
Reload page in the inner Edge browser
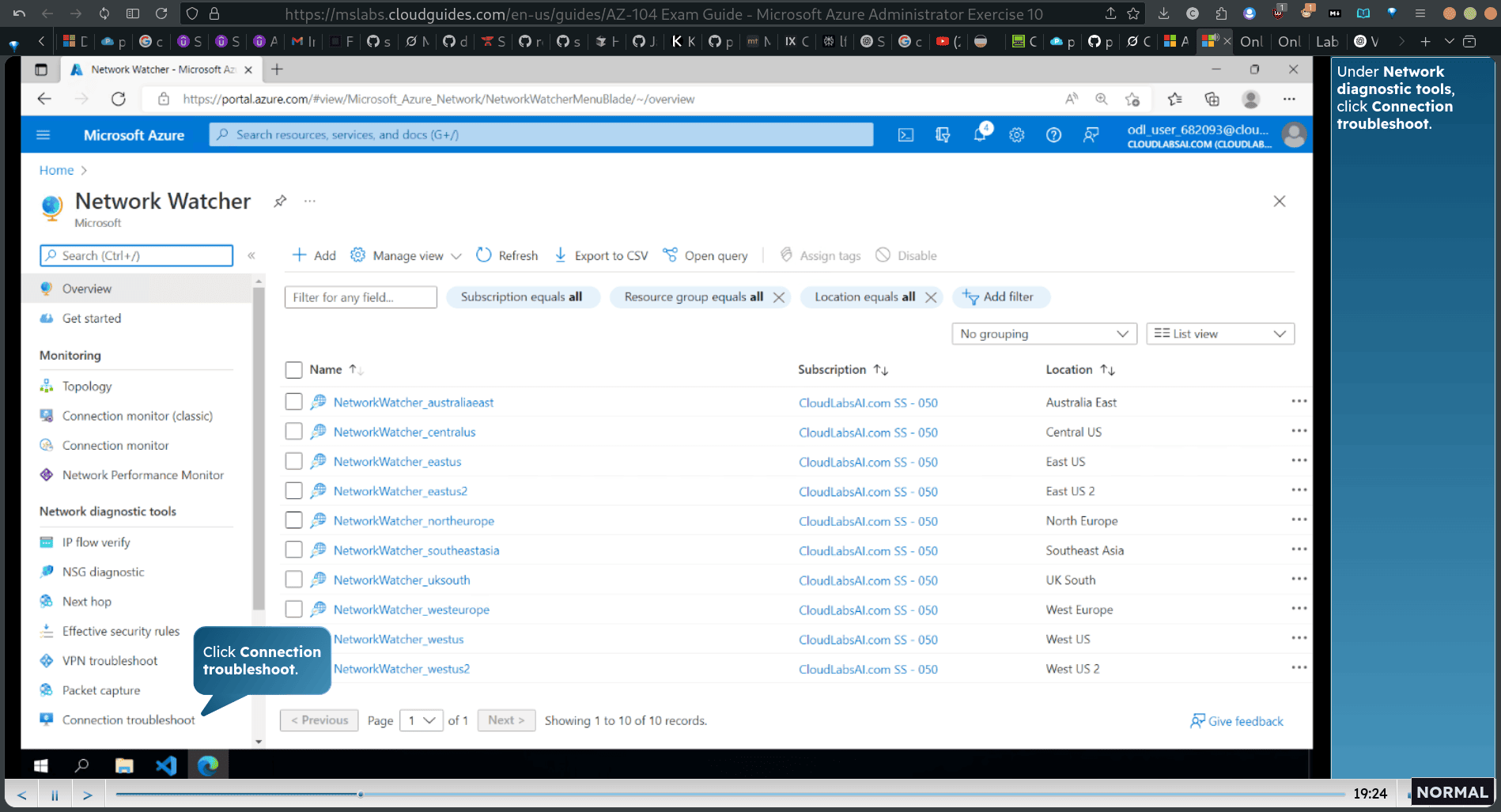pyautogui.click(x=119, y=99)
